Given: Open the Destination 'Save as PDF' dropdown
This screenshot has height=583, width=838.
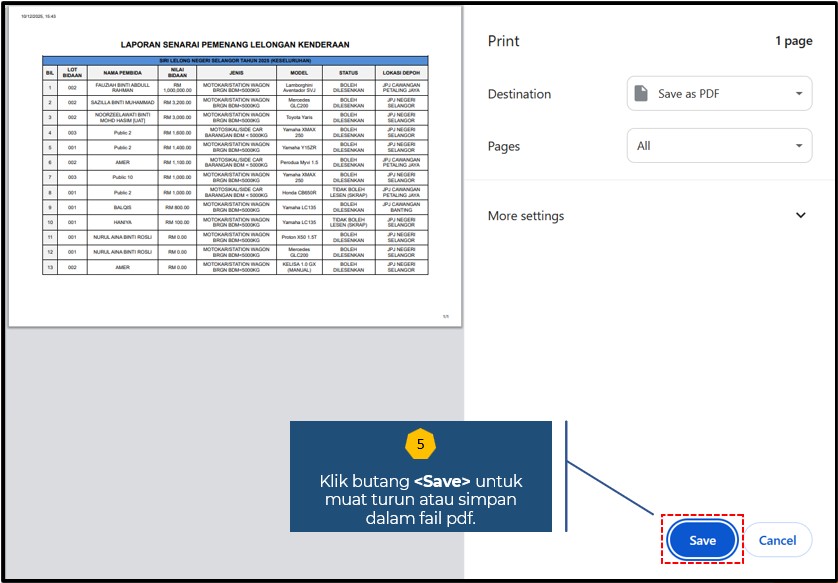Looking at the screenshot, I should coord(718,94).
